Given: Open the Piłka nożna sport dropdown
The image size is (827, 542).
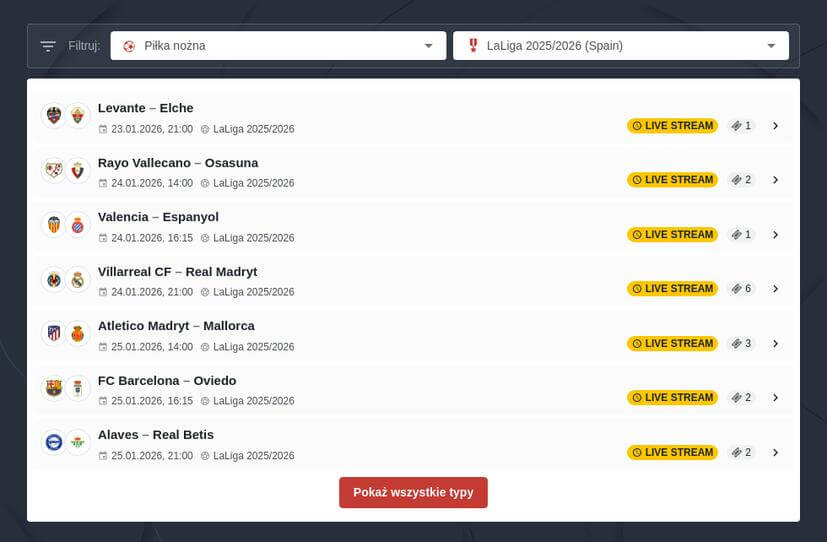Looking at the screenshot, I should click(x=278, y=46).
